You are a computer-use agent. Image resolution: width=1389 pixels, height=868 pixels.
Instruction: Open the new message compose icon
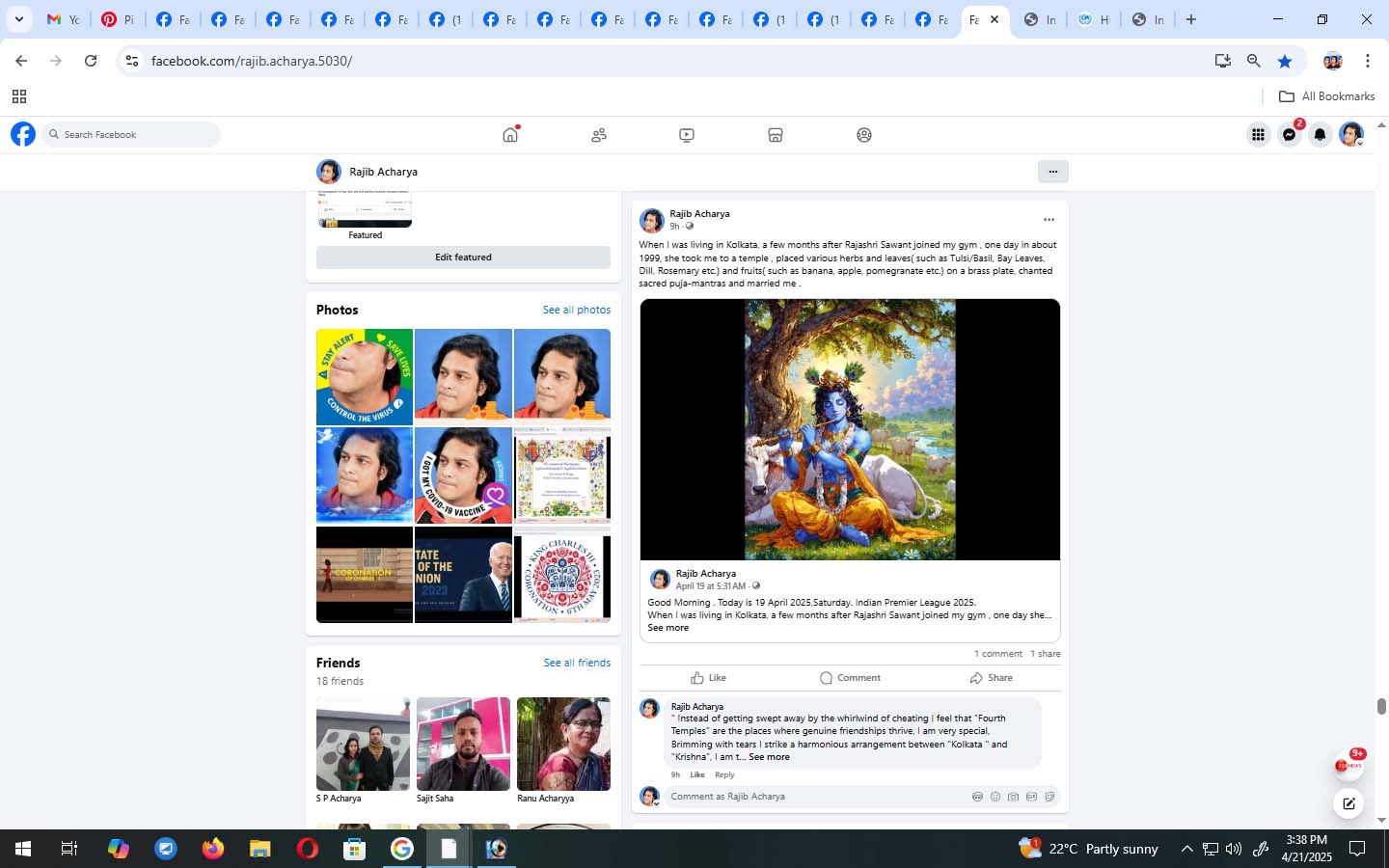pos(1348,802)
